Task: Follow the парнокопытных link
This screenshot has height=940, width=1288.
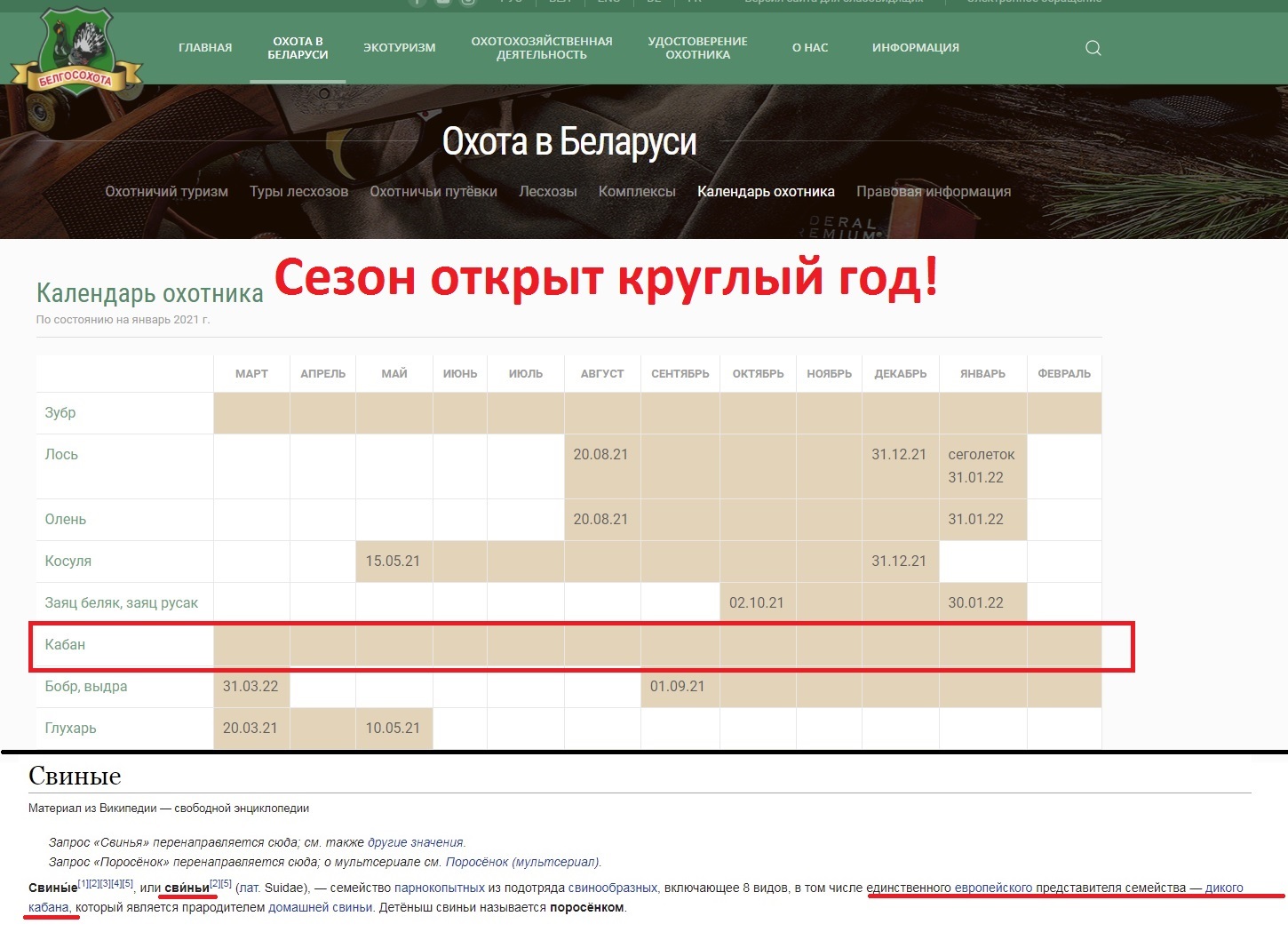Action: click(440, 888)
